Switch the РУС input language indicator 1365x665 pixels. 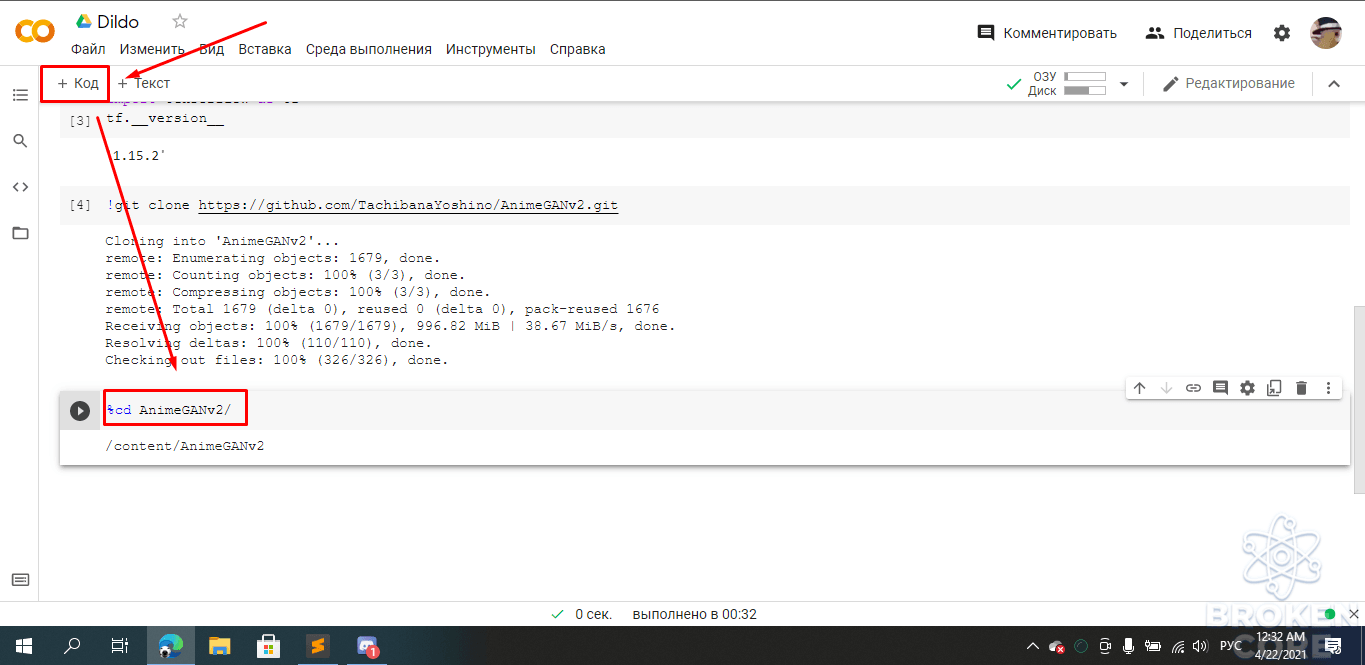(1231, 646)
